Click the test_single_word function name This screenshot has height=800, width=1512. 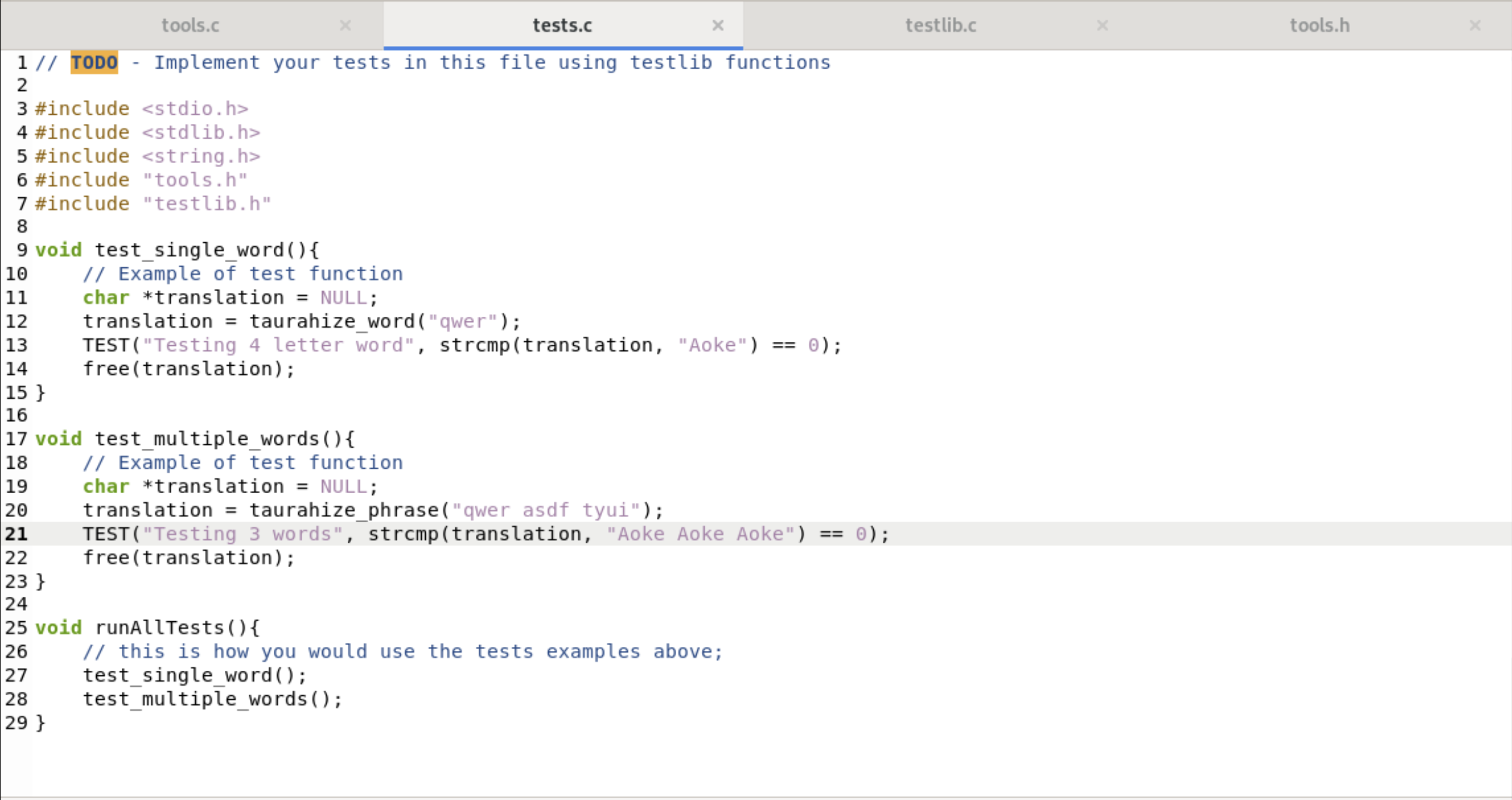194,249
